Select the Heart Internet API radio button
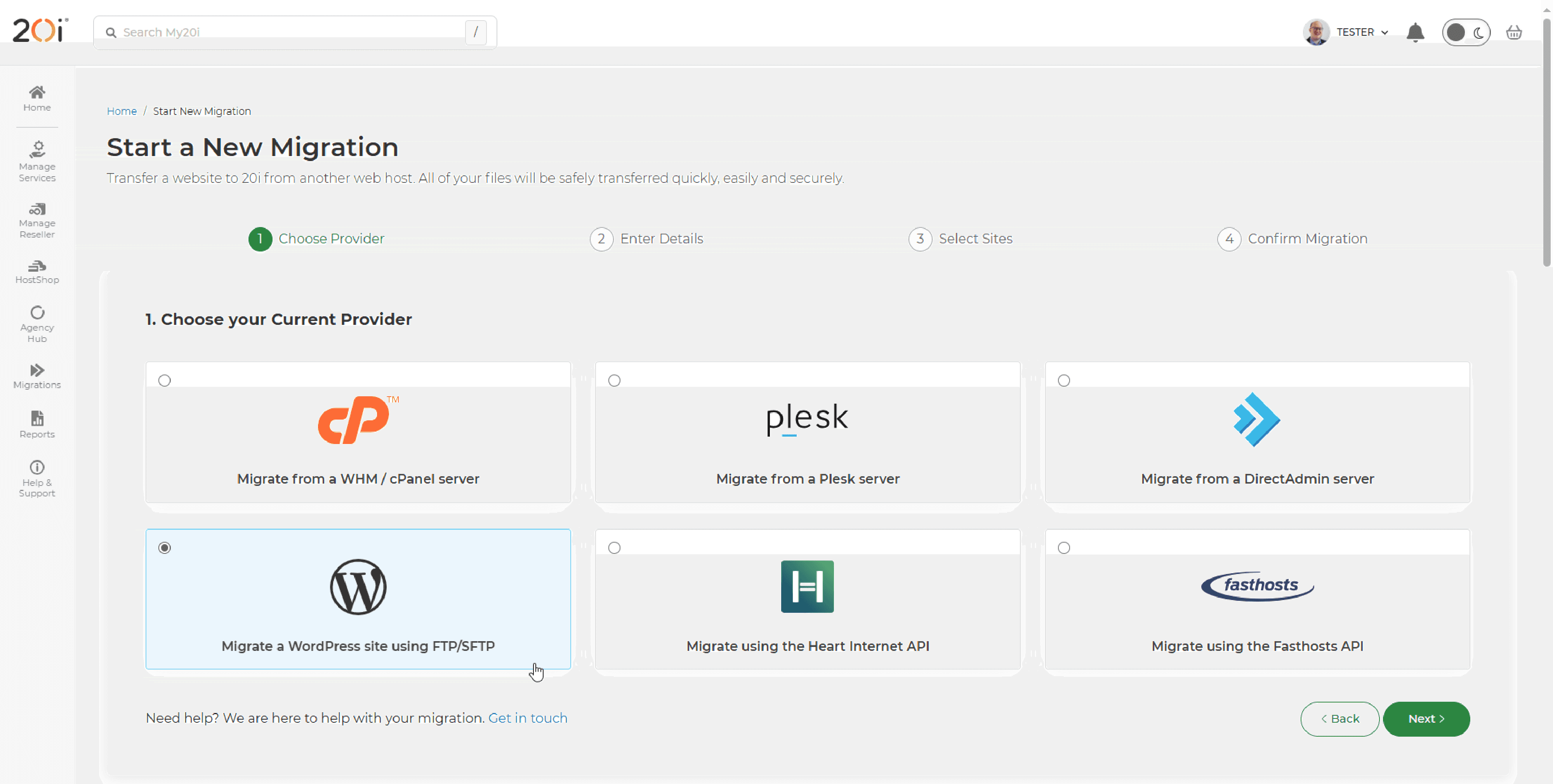 [614, 548]
